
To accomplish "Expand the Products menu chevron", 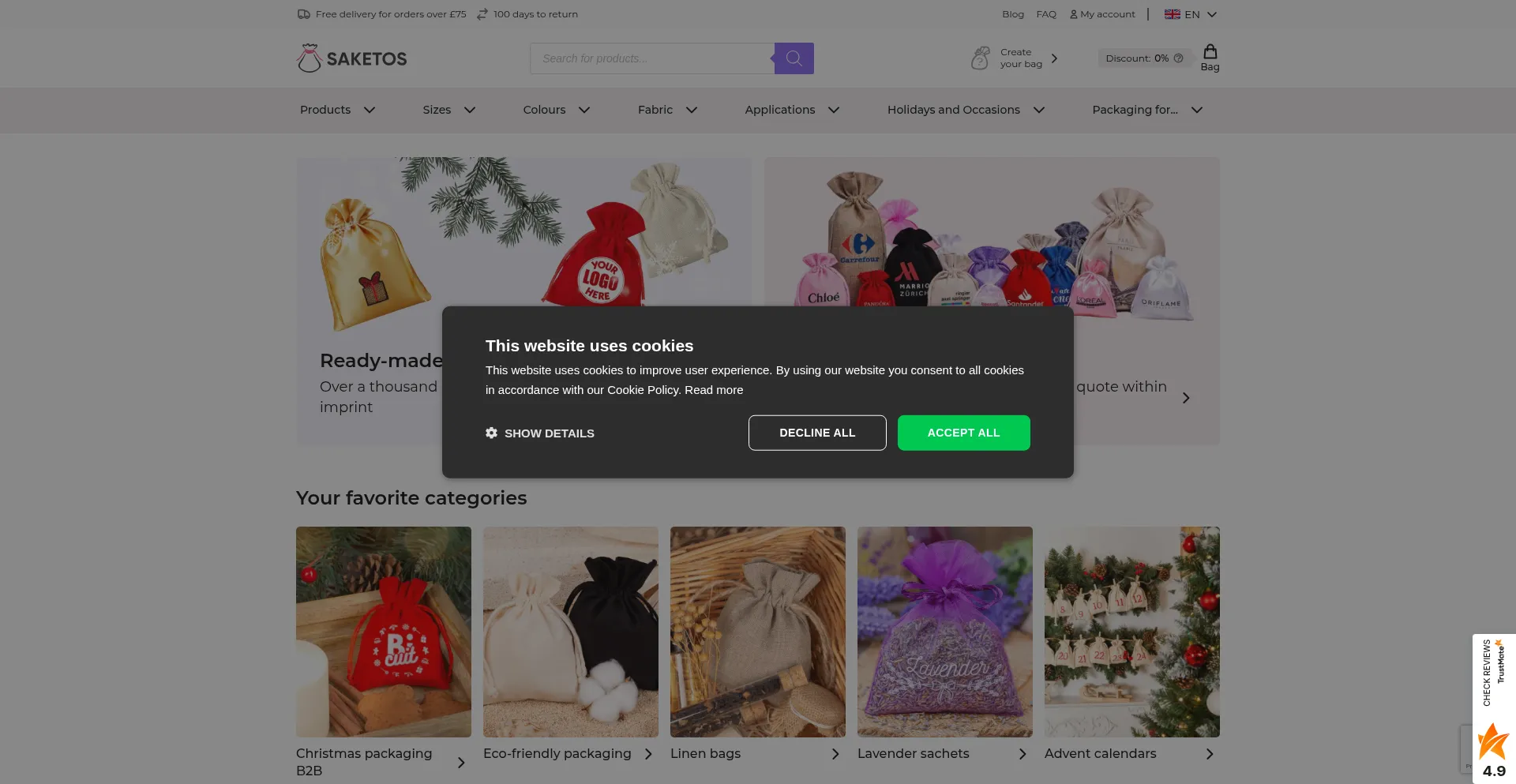I will pos(370,110).
